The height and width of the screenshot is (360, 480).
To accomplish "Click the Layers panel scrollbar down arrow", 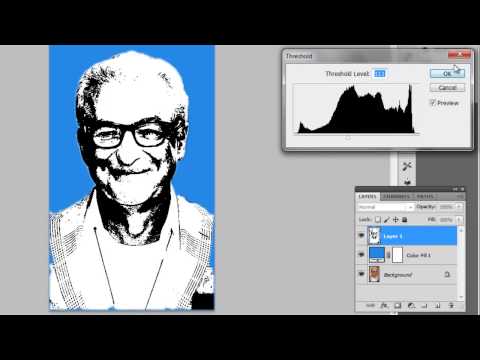I will pyautogui.click(x=461, y=296).
